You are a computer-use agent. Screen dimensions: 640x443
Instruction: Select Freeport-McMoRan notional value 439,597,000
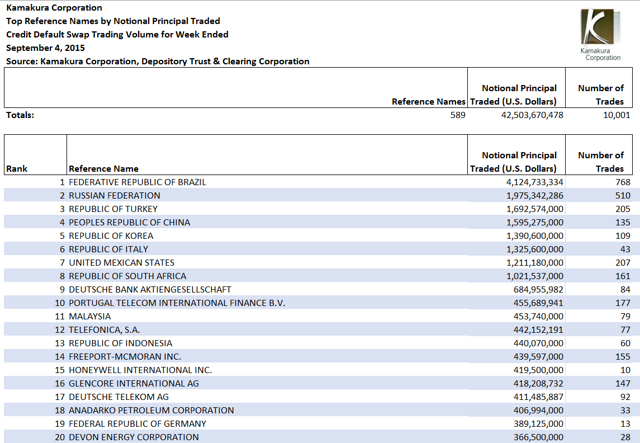point(538,357)
